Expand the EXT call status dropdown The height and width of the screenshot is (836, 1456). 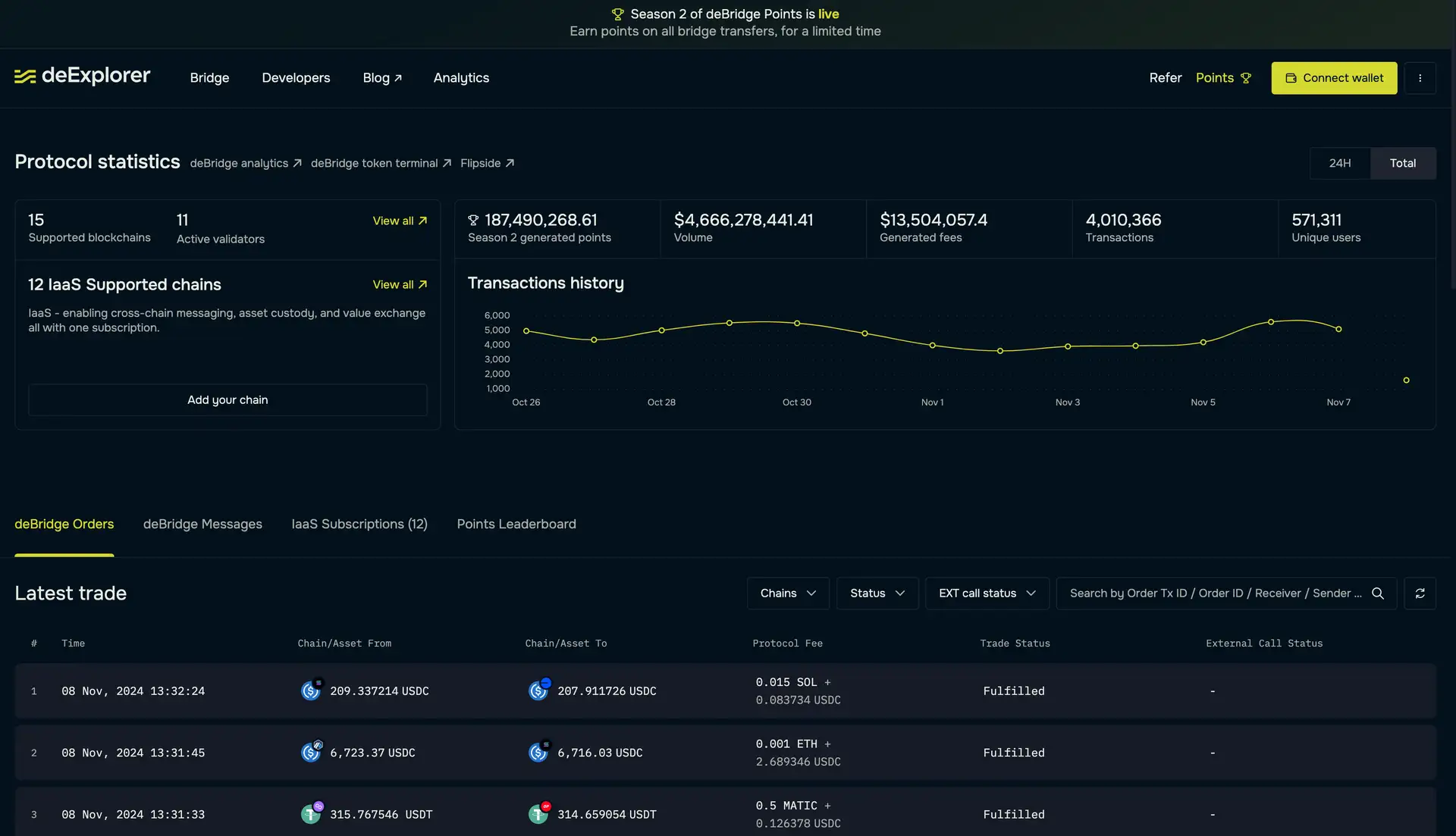987,593
